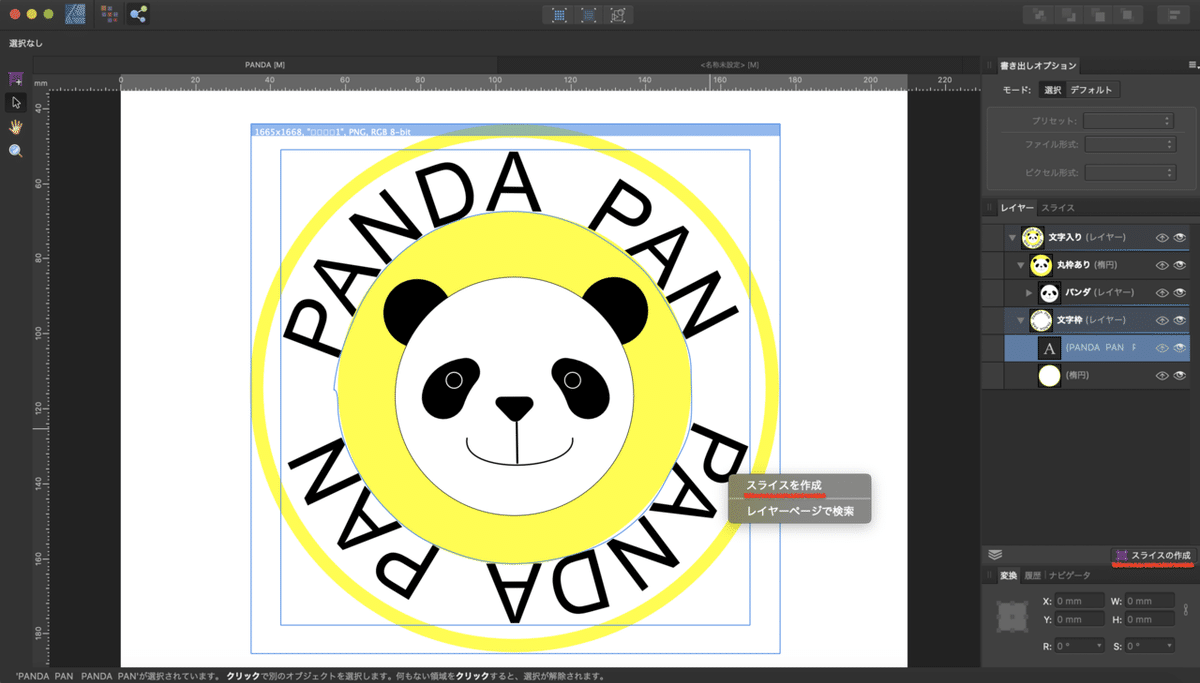Viewport: 1200px width, 683px height.
Task: Switch to the スライス tab
Action: pos(1057,207)
